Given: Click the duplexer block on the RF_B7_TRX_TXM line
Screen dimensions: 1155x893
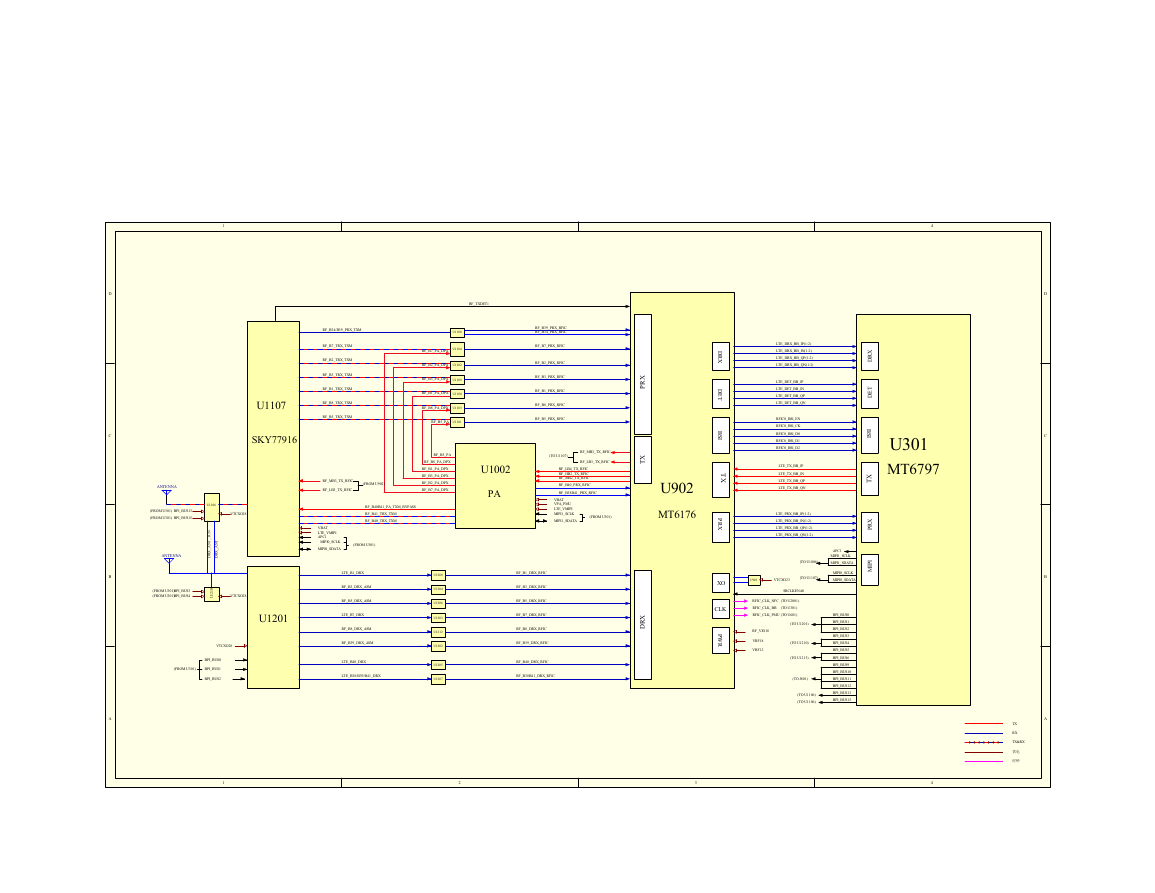Looking at the screenshot, I should tap(457, 349).
